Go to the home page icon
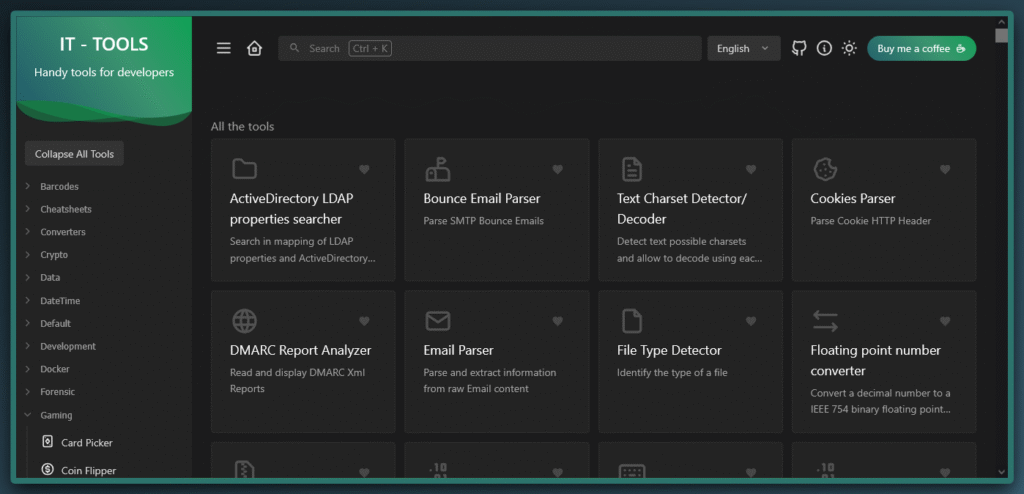The width and height of the screenshot is (1024, 494). coord(254,48)
